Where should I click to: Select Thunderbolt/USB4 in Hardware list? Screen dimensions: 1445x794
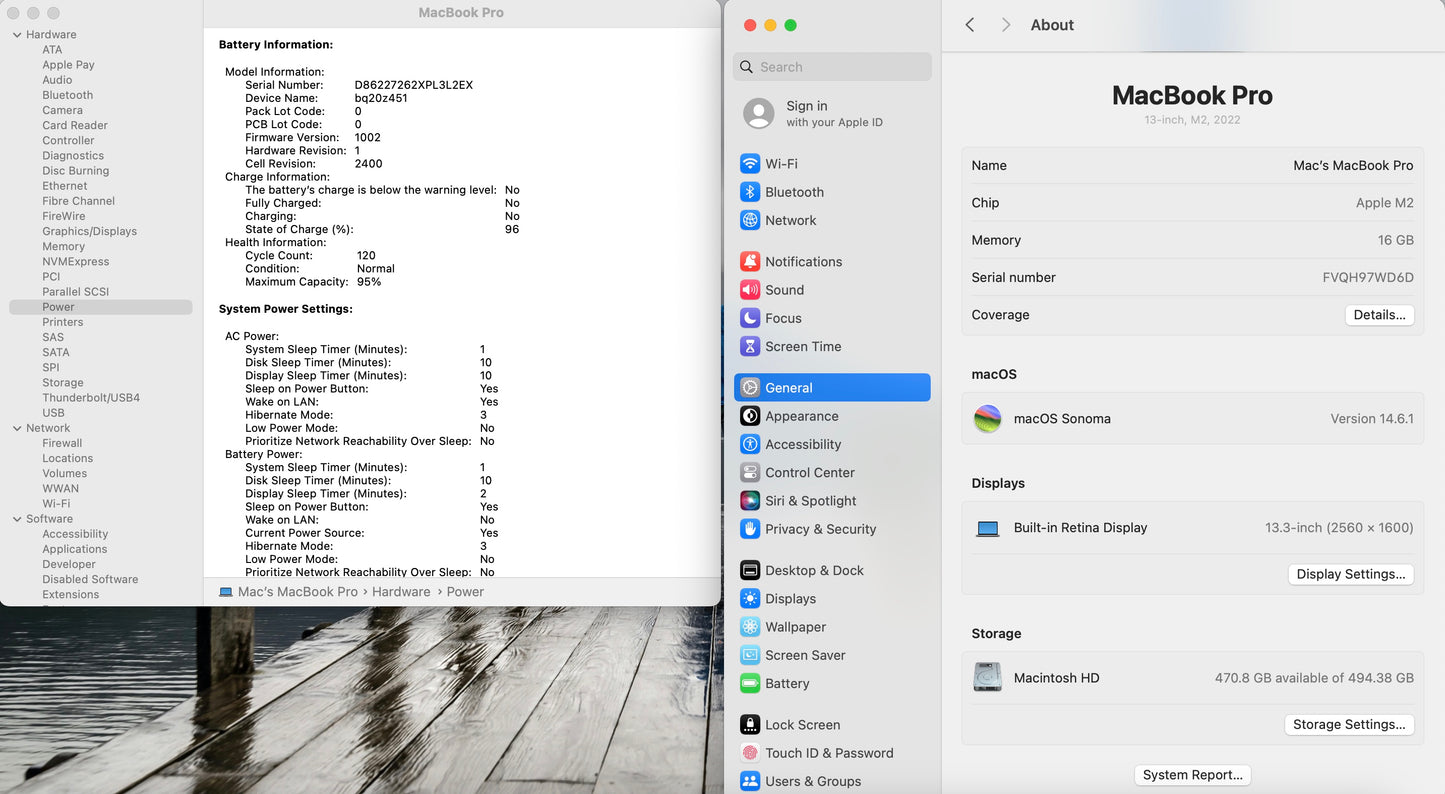91,398
